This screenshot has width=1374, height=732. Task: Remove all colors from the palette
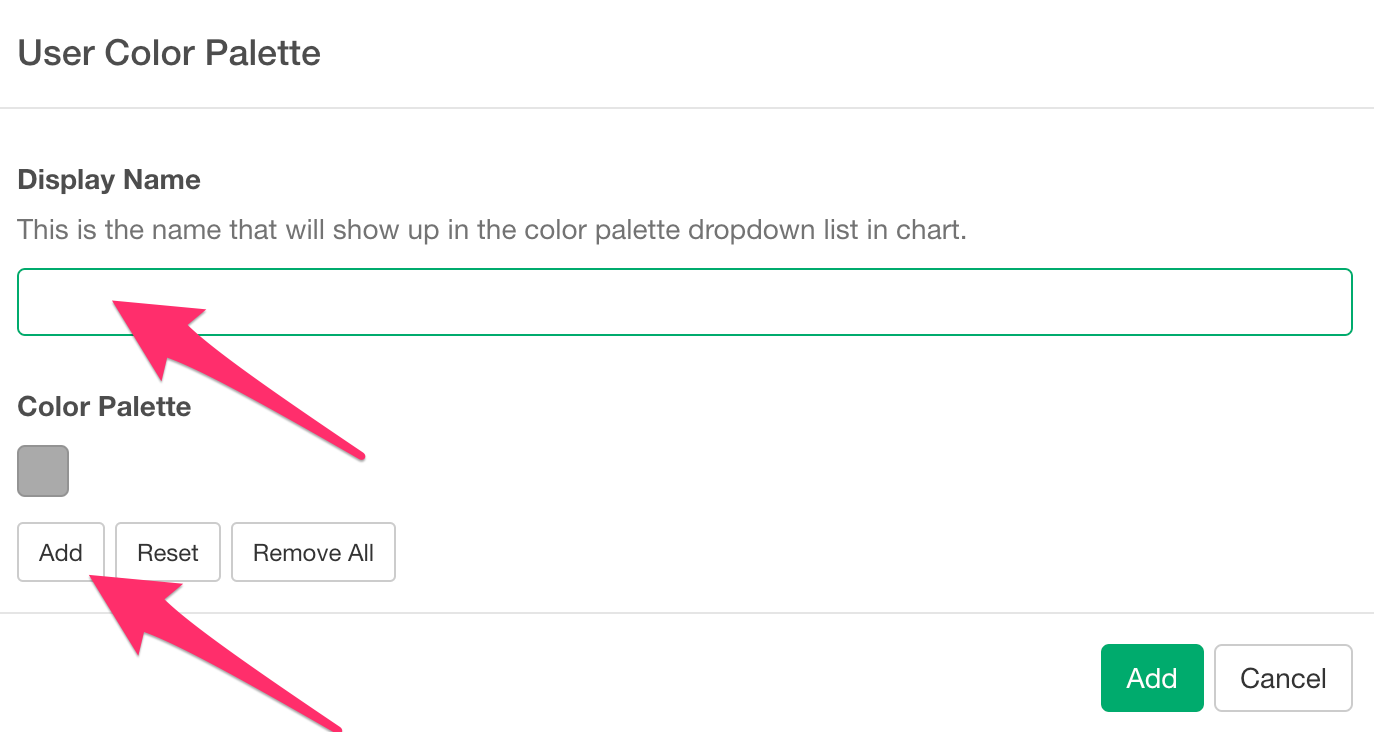(313, 552)
